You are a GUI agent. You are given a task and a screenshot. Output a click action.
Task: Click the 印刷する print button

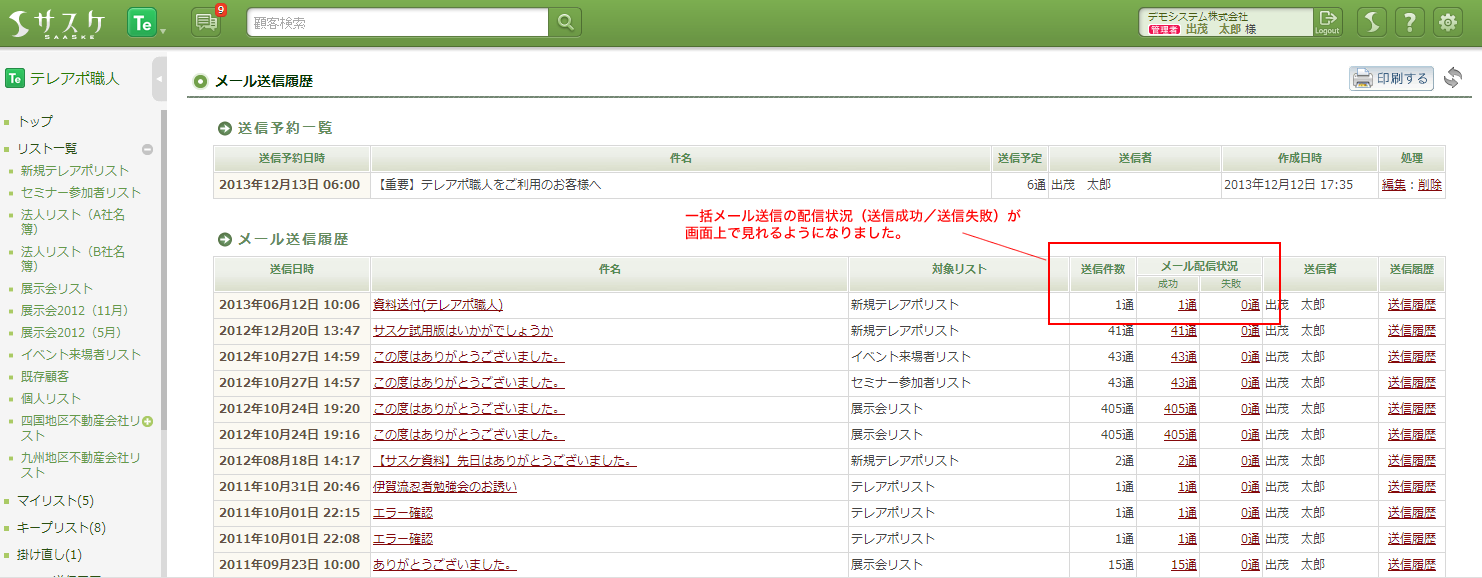click(x=1391, y=78)
